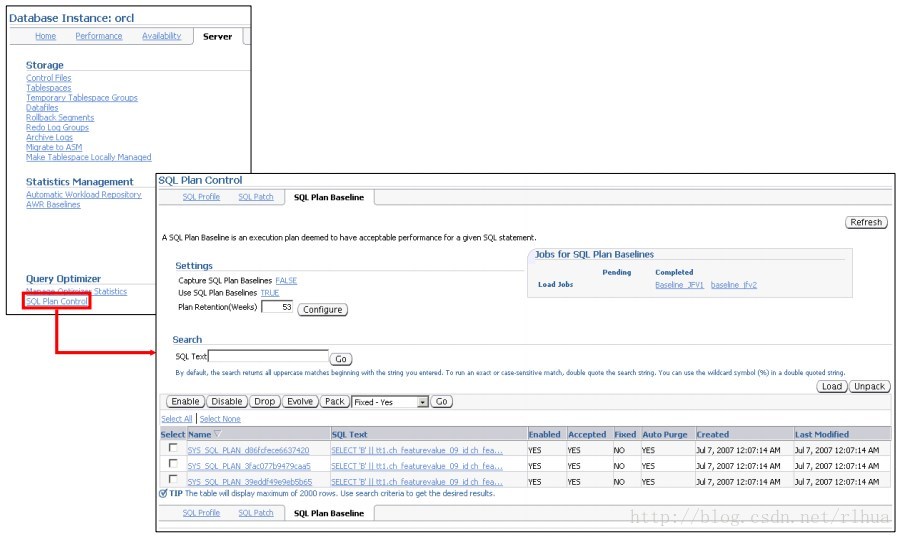Open the Archive Logs link
The height and width of the screenshot is (537, 901).
[x=49, y=137]
